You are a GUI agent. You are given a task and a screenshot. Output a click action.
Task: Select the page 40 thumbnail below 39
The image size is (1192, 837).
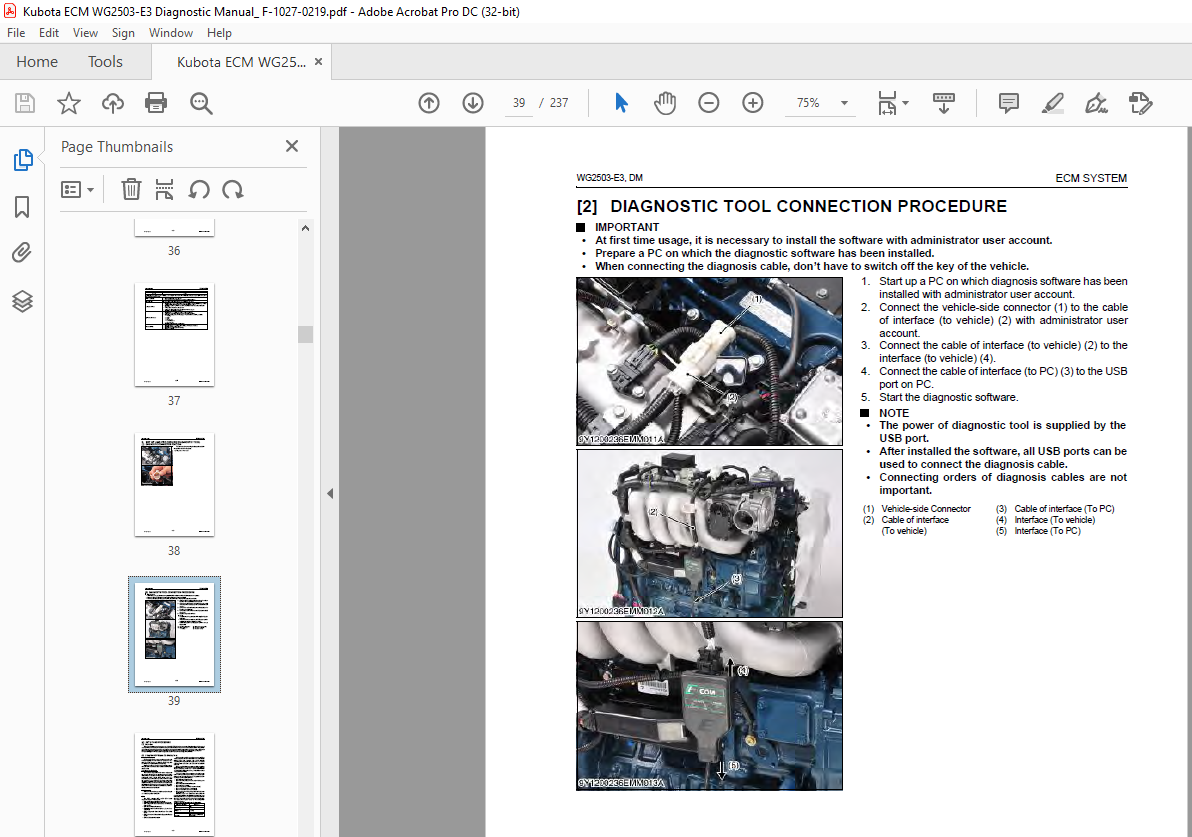[174, 784]
